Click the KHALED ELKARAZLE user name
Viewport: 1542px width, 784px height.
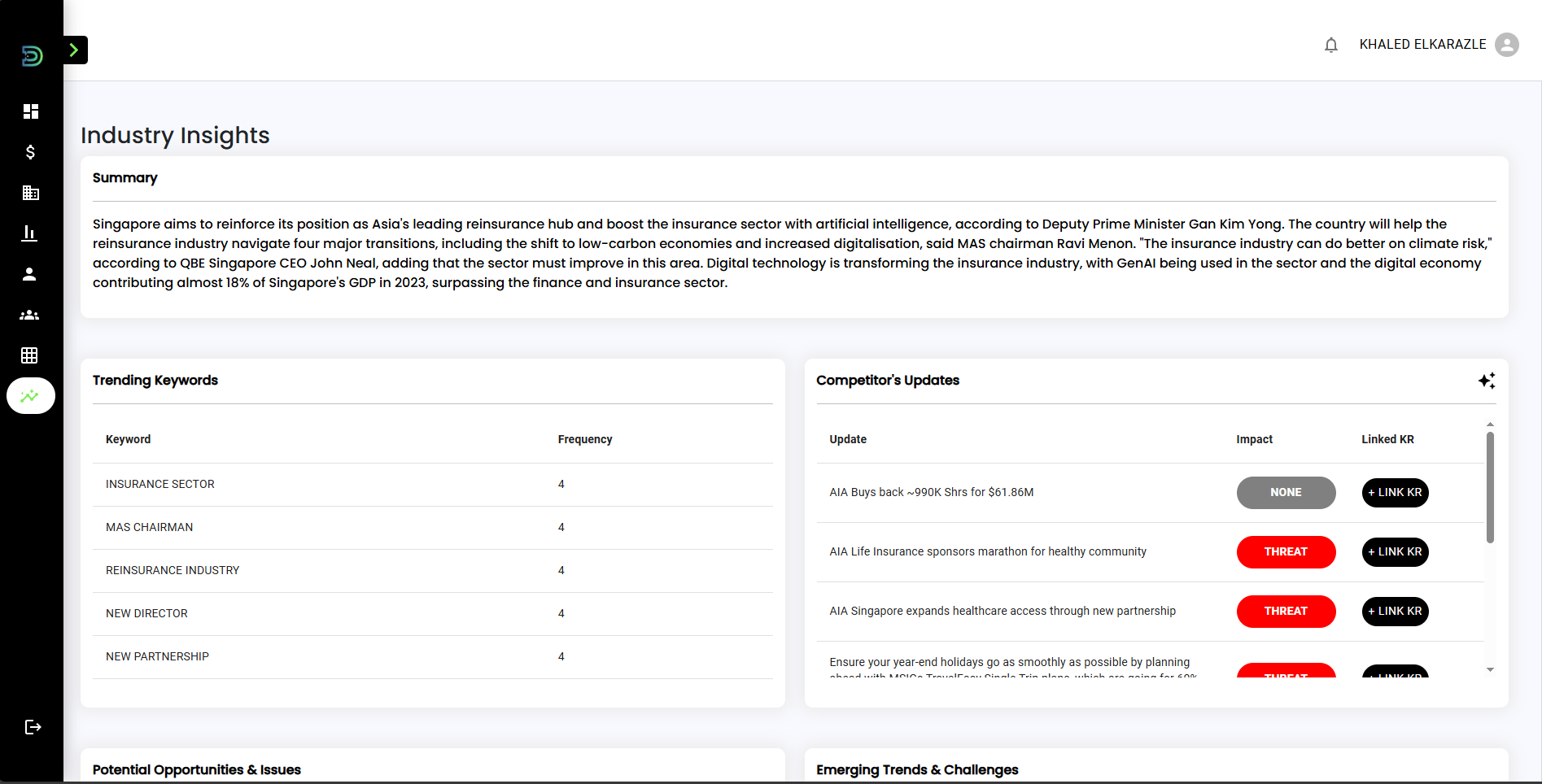[x=1422, y=45]
